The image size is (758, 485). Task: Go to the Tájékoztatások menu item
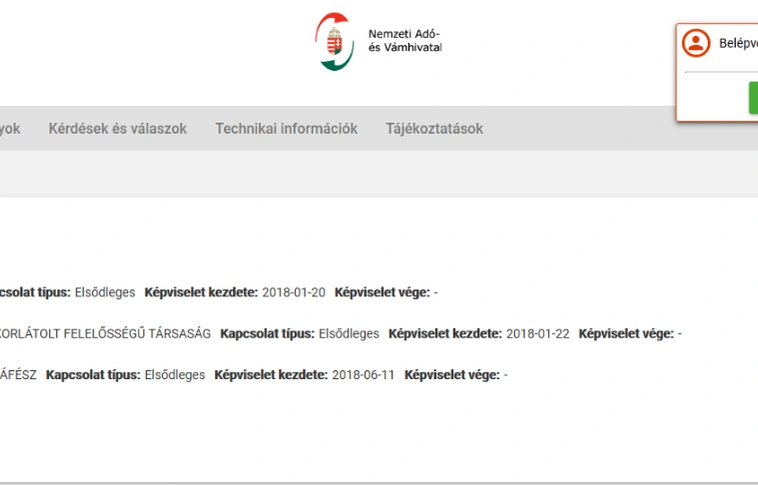[434, 129]
